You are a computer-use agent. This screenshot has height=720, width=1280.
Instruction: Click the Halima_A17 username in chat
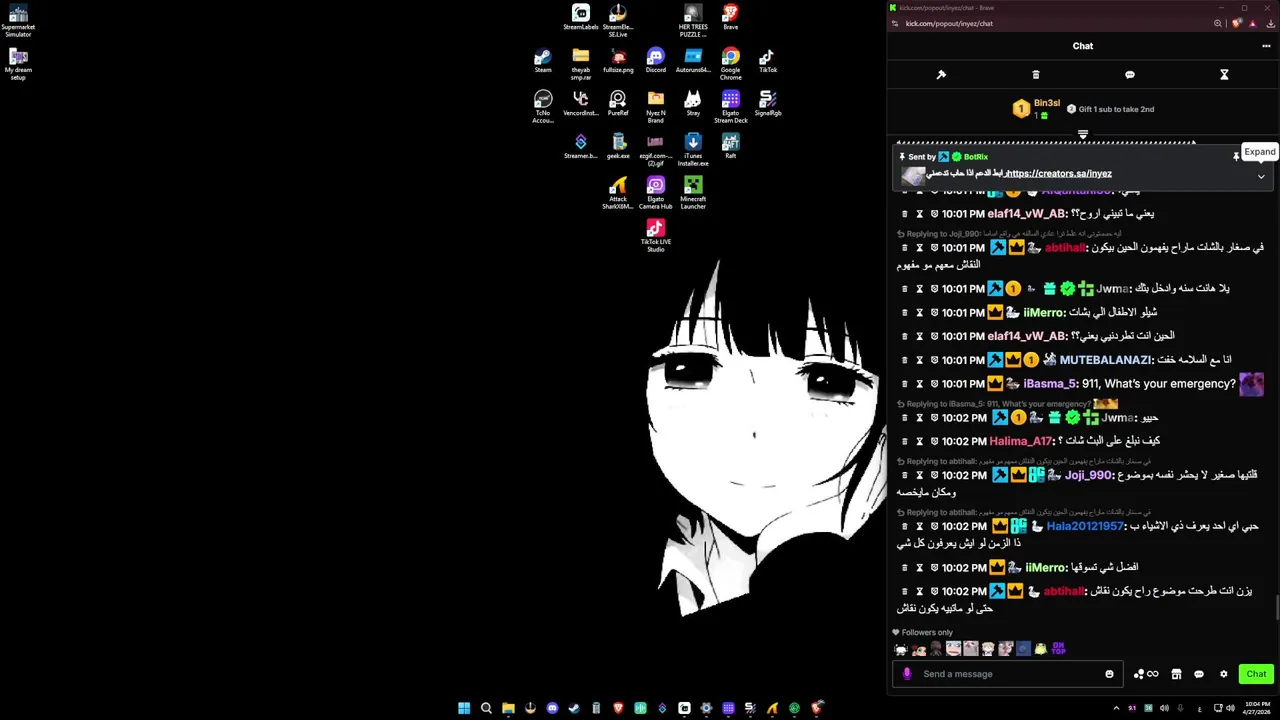click(1021, 441)
